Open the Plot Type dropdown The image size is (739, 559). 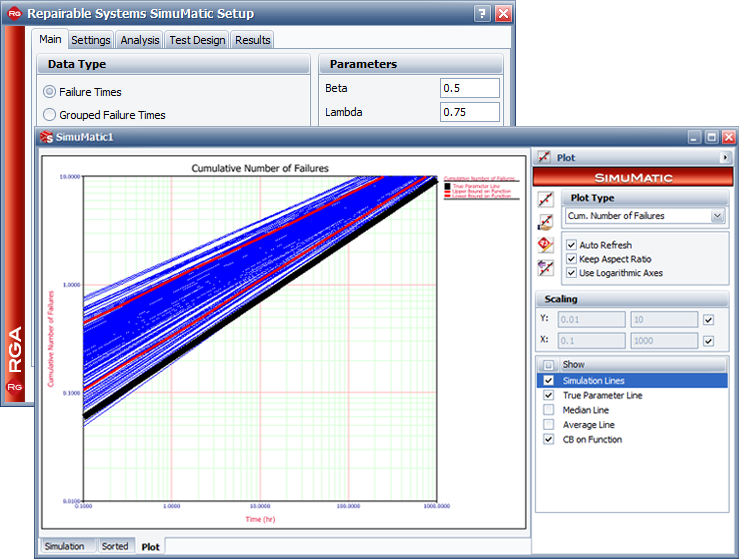coord(717,216)
